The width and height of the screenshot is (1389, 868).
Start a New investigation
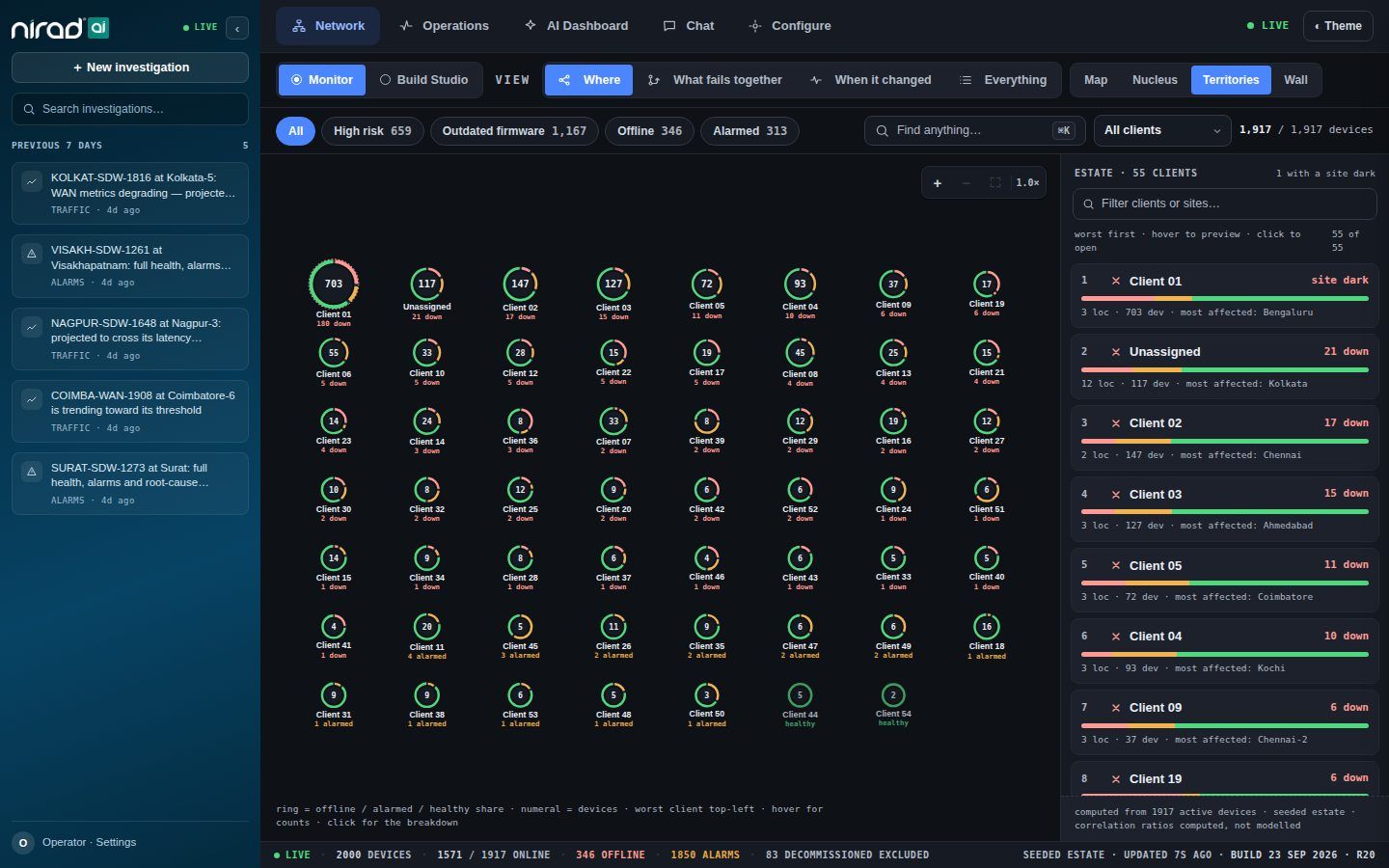(x=130, y=68)
